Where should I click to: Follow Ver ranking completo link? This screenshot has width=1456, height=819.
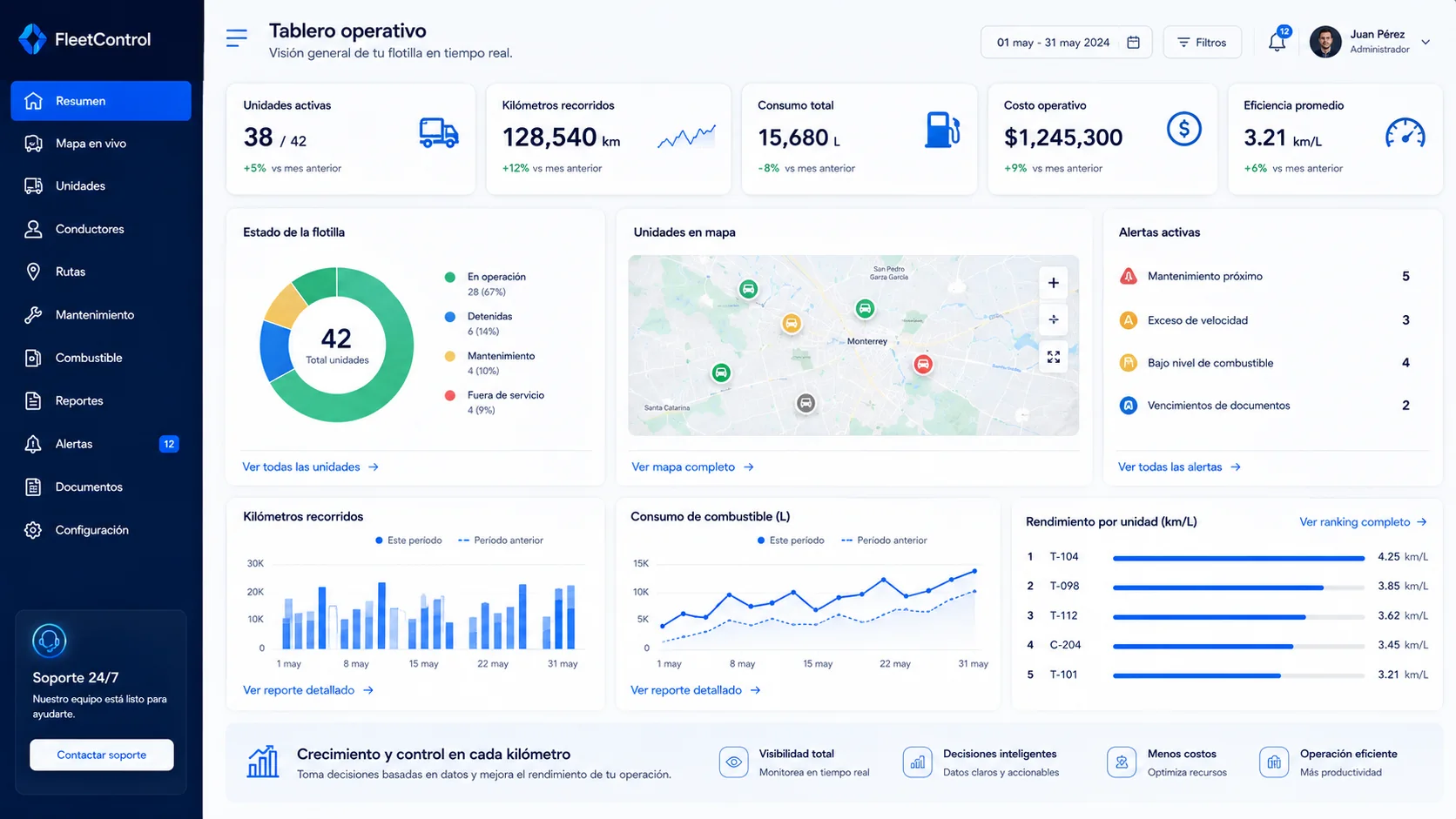tap(1363, 521)
